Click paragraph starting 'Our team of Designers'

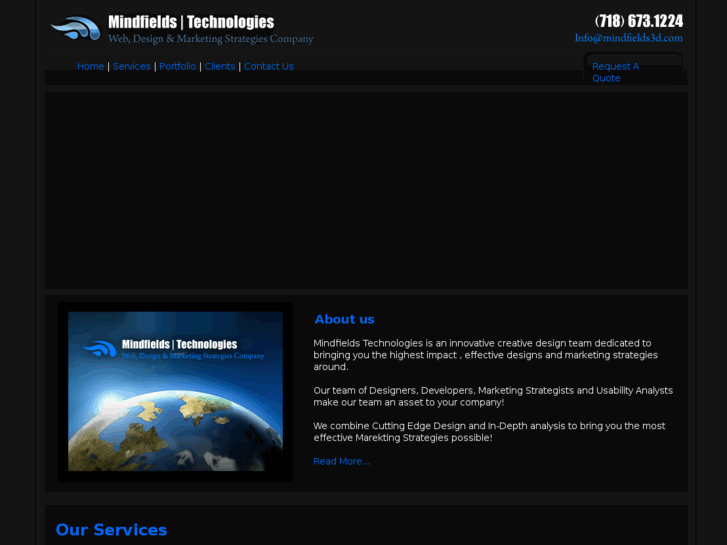pyautogui.click(x=493, y=396)
